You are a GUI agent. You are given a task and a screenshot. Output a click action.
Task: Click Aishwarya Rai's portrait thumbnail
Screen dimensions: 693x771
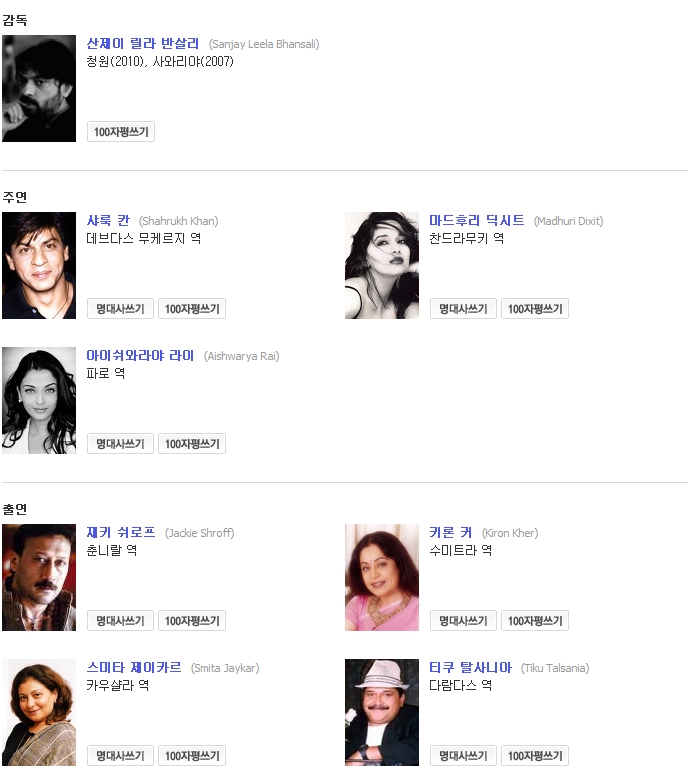click(39, 401)
